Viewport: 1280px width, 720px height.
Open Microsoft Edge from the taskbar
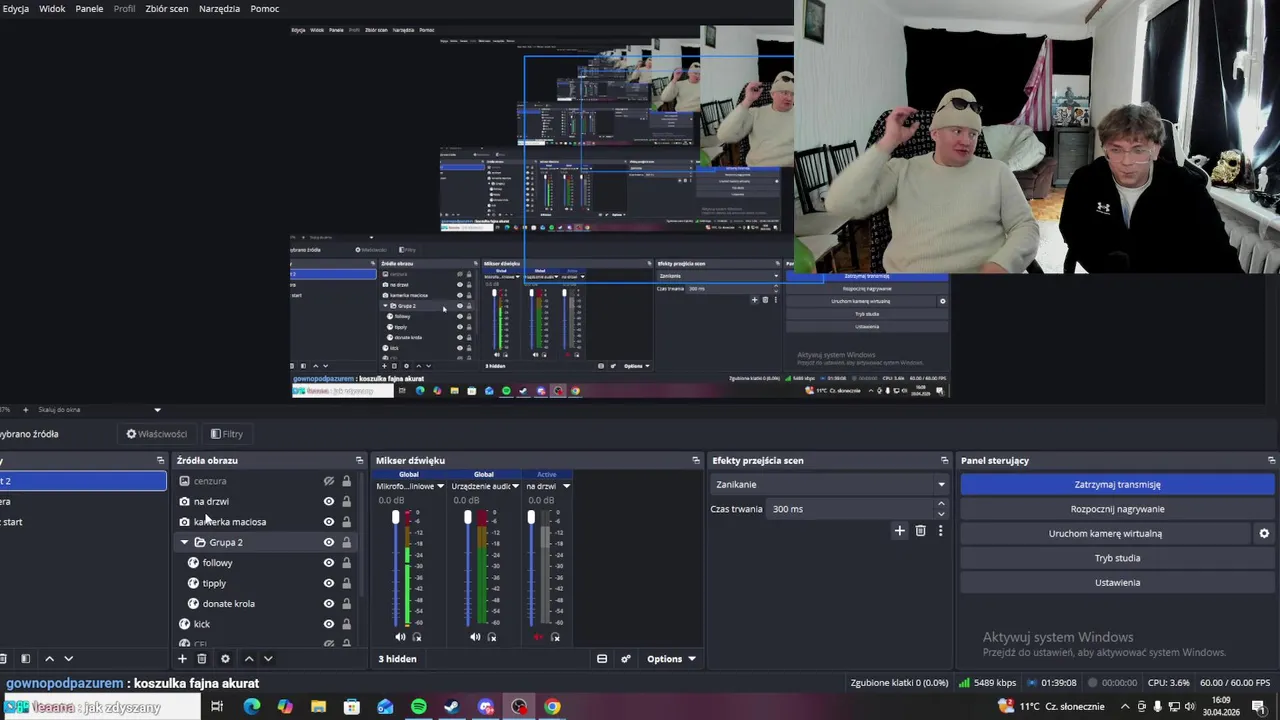pos(251,707)
